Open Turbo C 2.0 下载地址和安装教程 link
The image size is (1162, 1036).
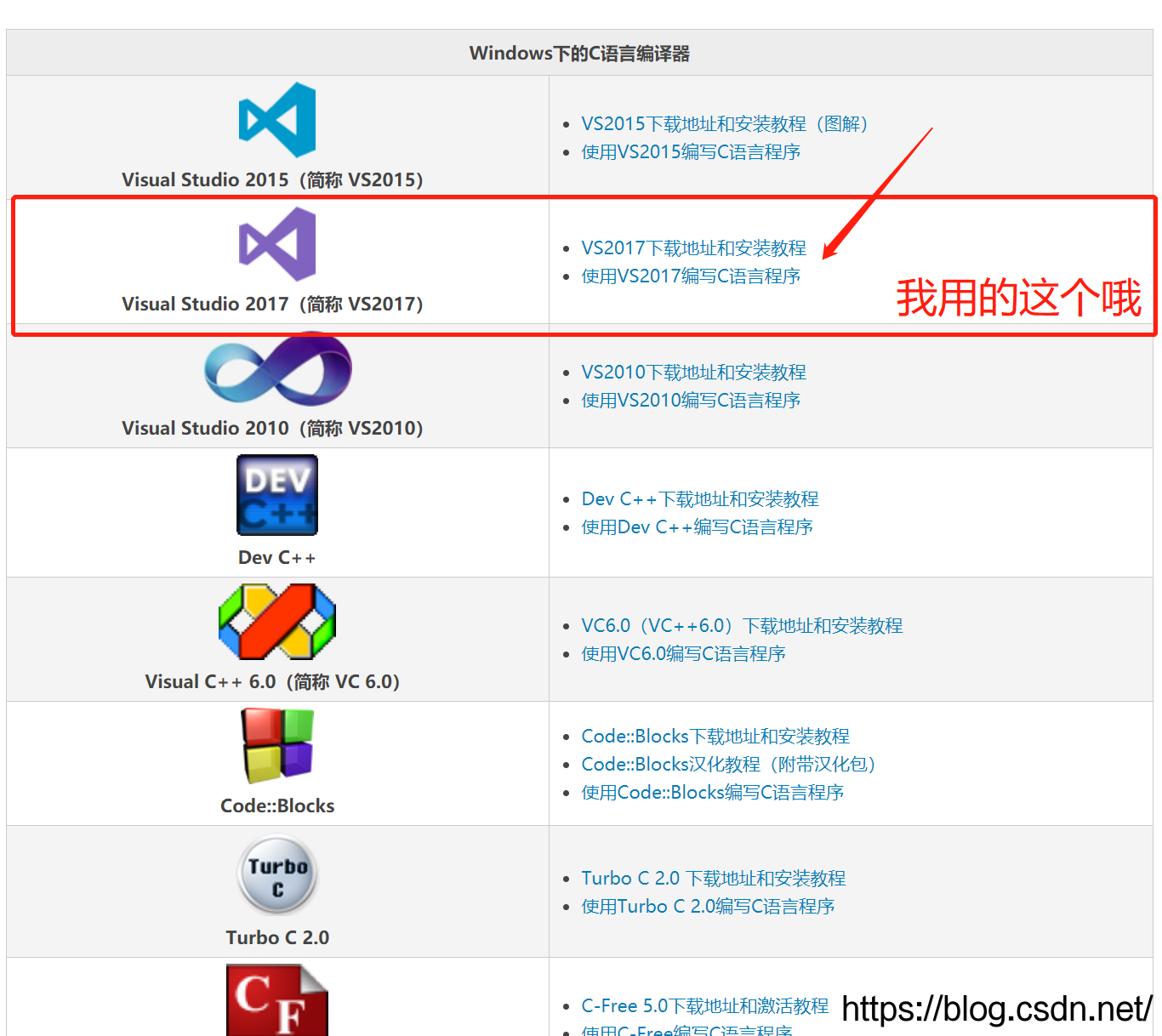coord(714,879)
